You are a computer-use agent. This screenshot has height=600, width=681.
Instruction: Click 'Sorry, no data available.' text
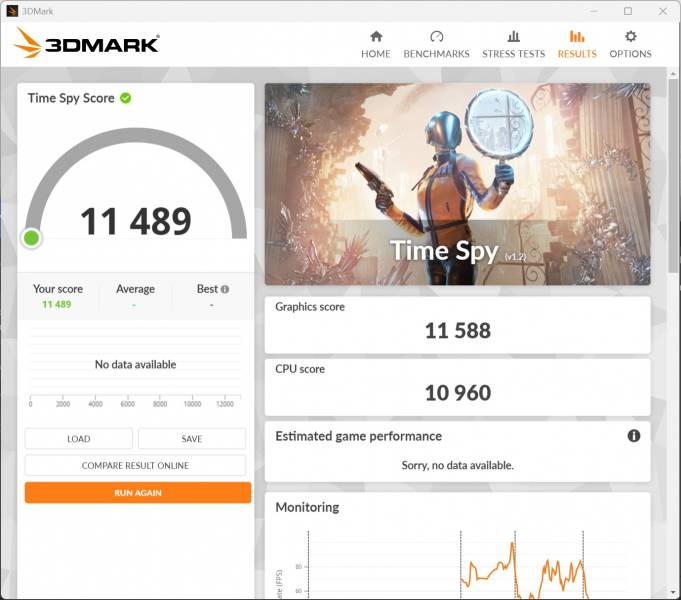(457, 465)
